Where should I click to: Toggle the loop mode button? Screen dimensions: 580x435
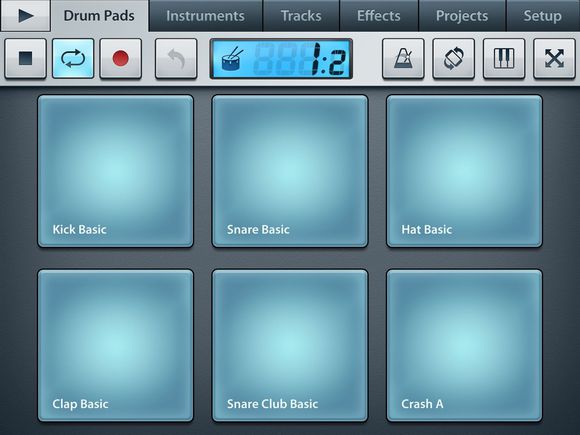tap(73, 58)
